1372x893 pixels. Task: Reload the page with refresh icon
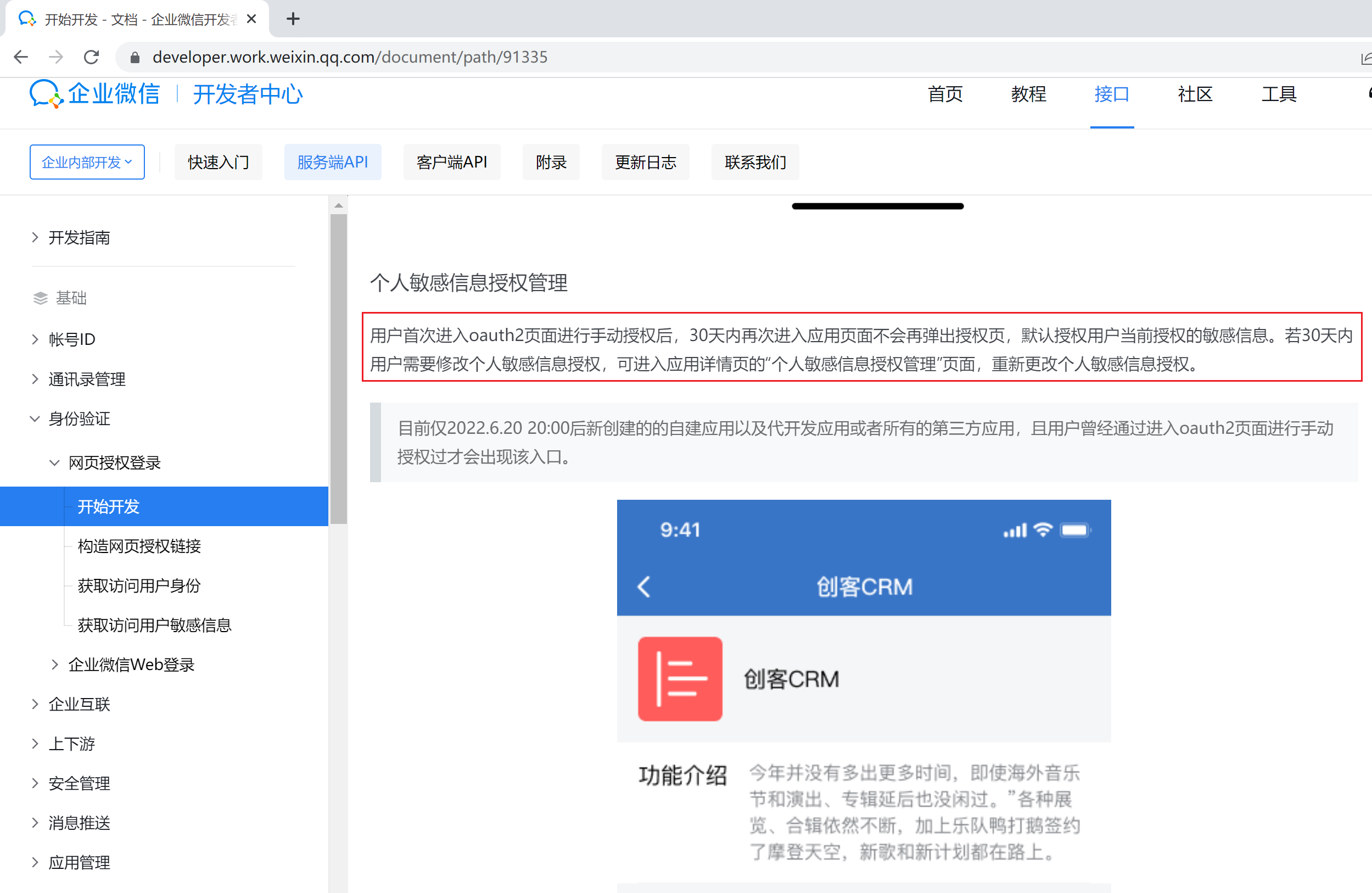(x=91, y=57)
